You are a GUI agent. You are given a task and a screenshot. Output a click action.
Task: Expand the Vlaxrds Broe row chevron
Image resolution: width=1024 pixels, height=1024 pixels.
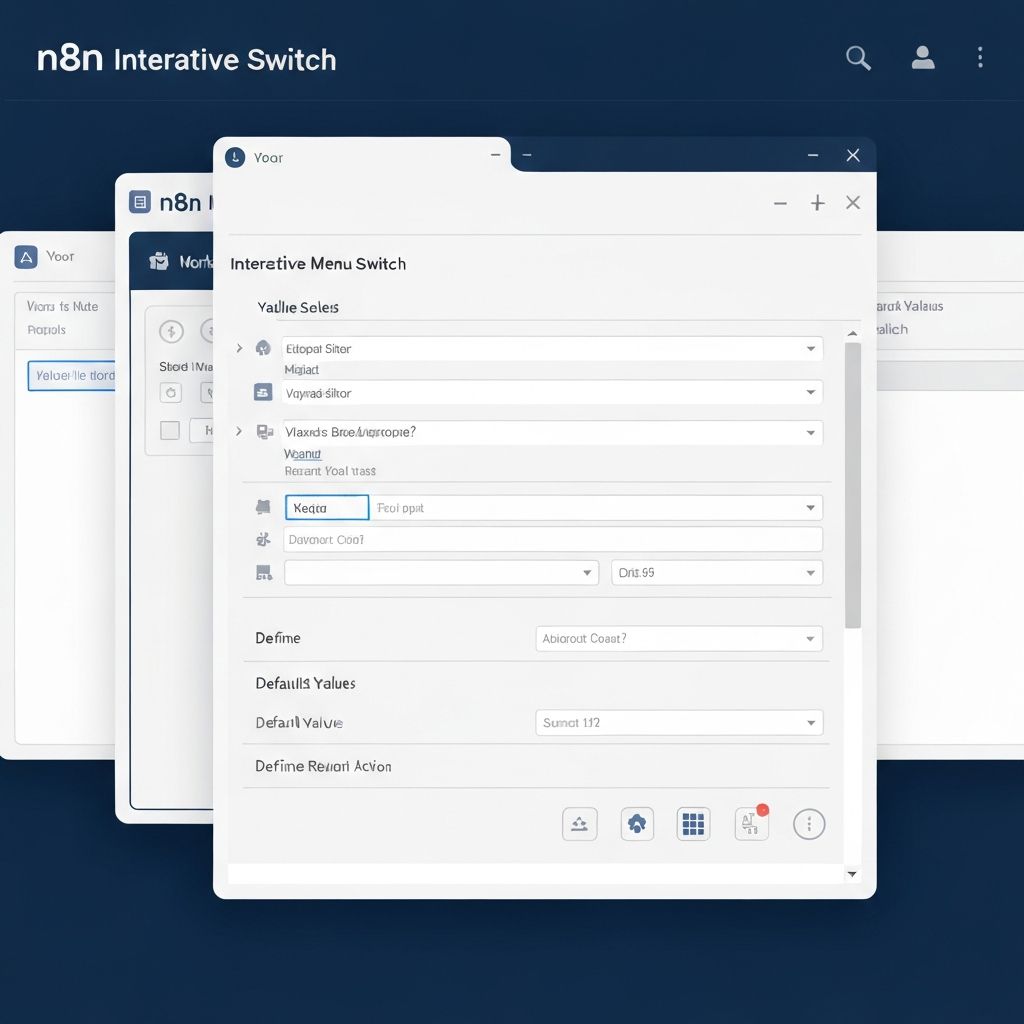tap(239, 431)
